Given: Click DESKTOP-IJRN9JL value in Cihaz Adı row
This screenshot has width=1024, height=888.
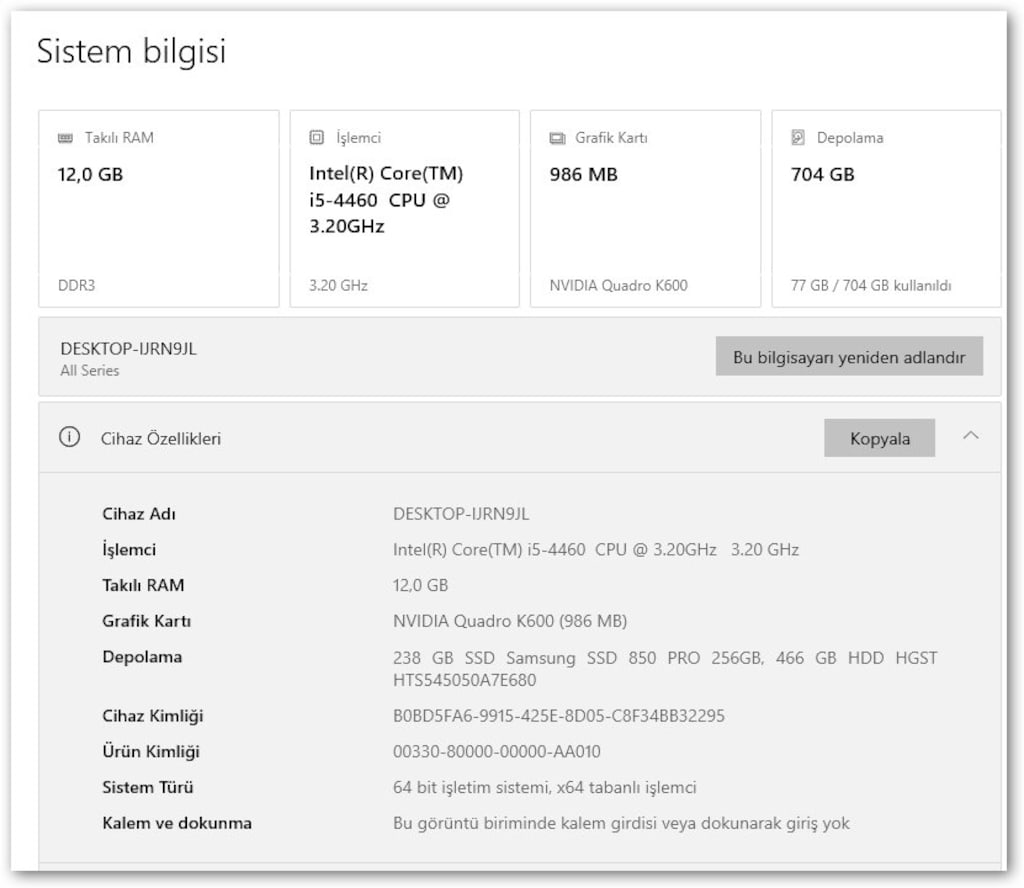Looking at the screenshot, I should click(461, 514).
